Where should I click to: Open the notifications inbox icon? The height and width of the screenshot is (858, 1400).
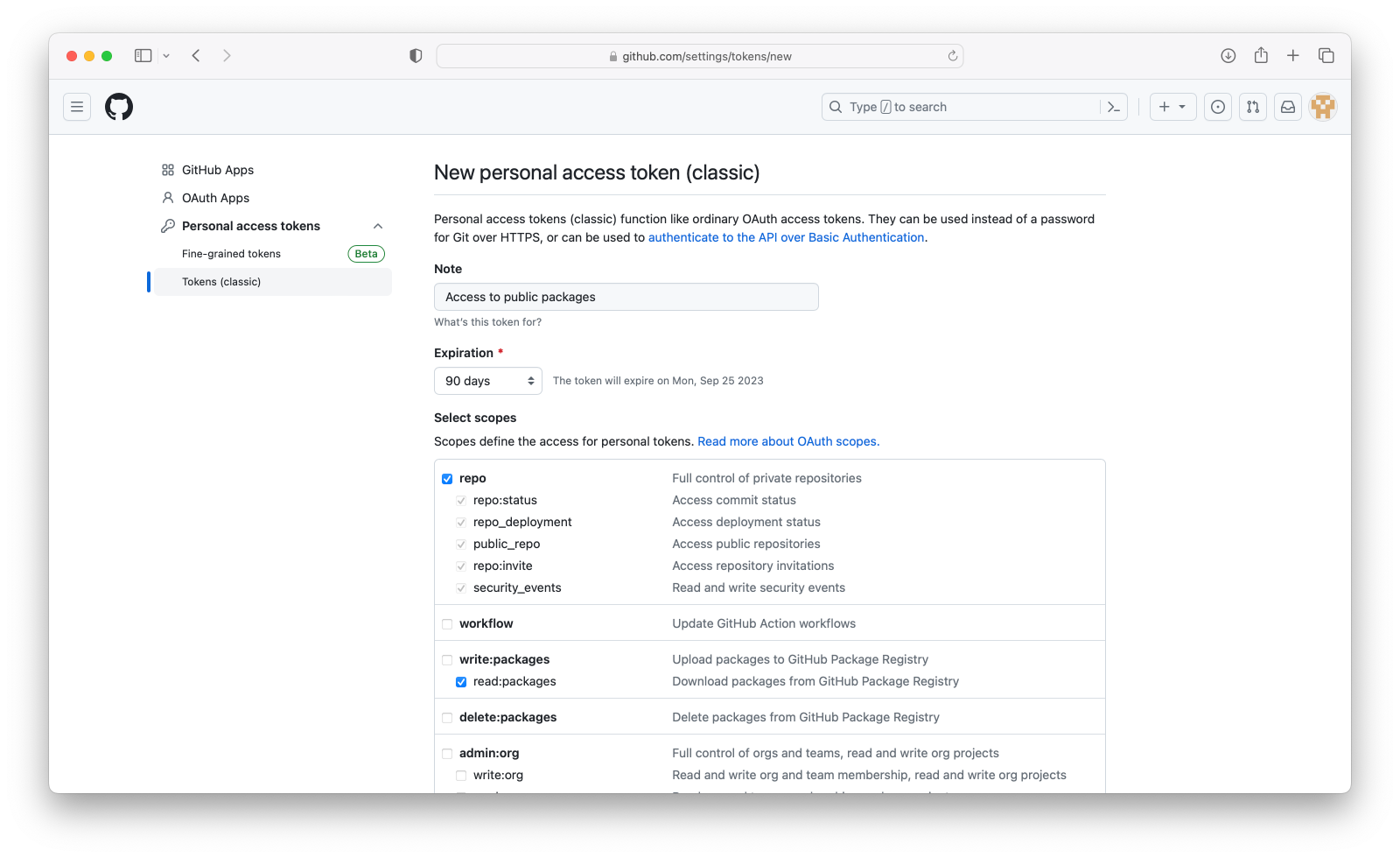(x=1288, y=107)
